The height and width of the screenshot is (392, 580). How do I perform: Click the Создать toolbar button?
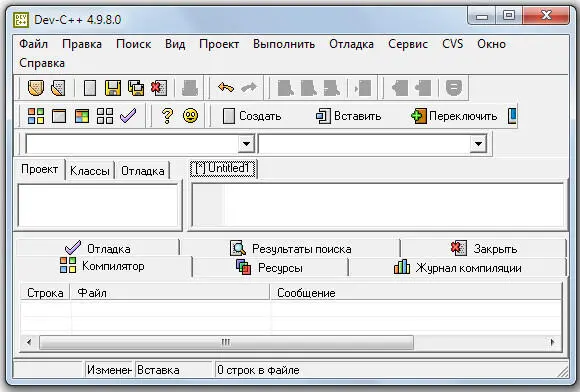pos(252,116)
